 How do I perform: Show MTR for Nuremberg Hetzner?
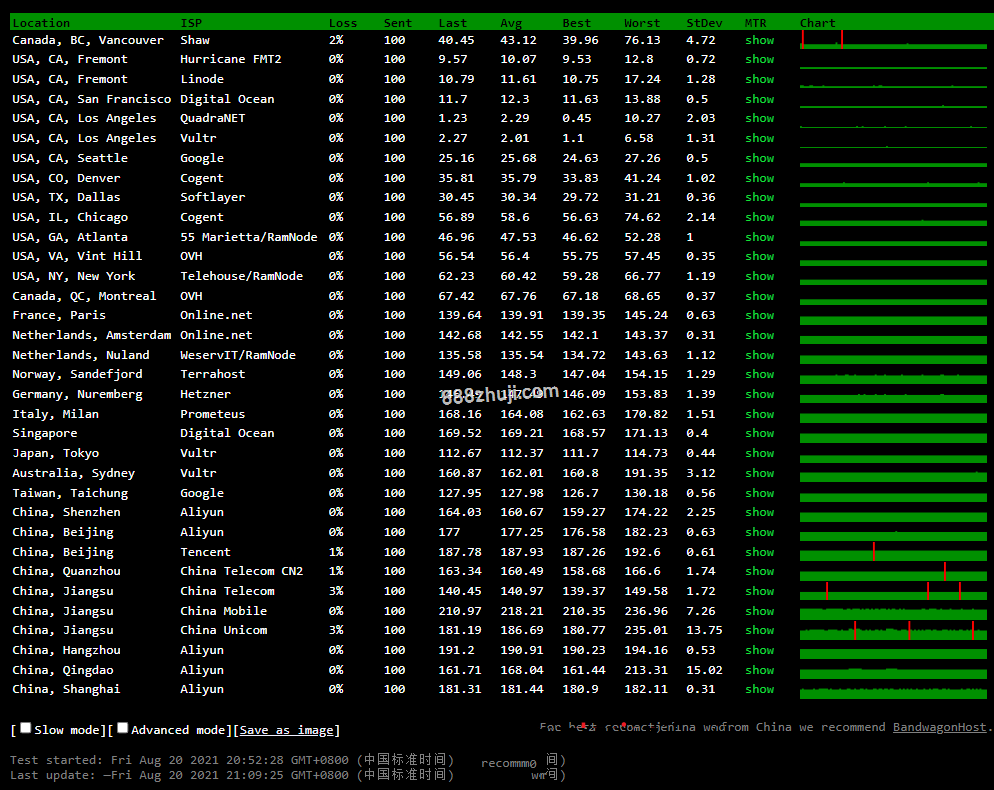(x=759, y=394)
